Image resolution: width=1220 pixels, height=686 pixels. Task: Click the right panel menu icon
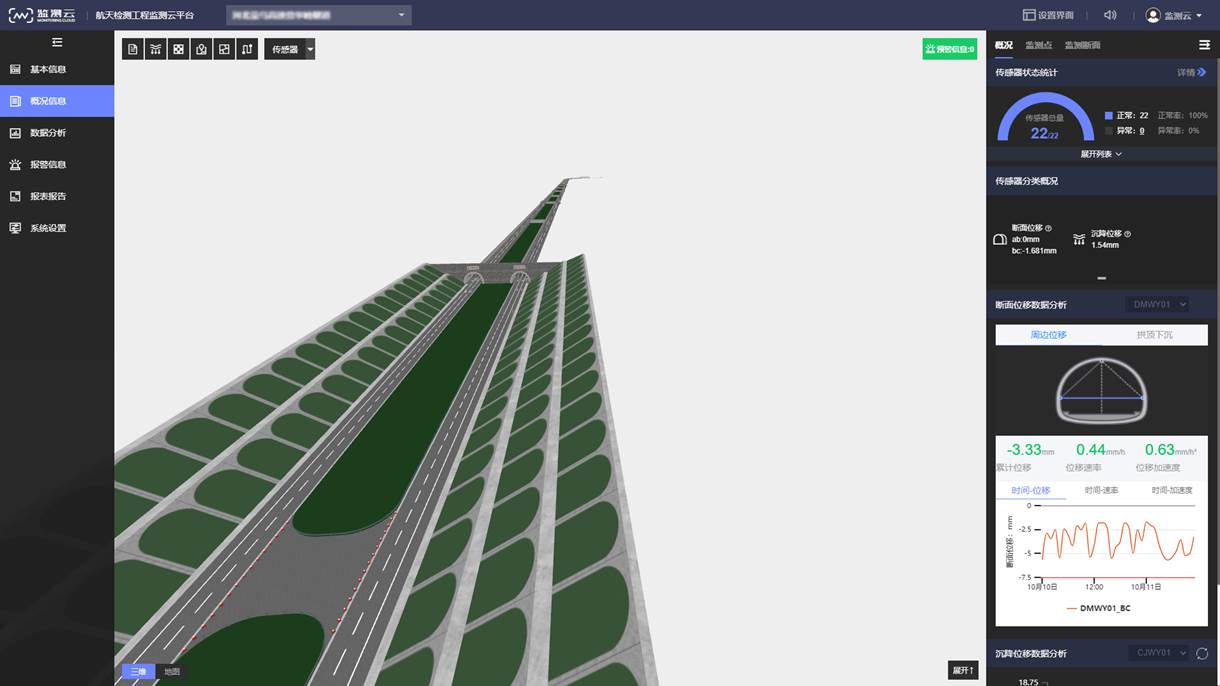coord(1204,45)
